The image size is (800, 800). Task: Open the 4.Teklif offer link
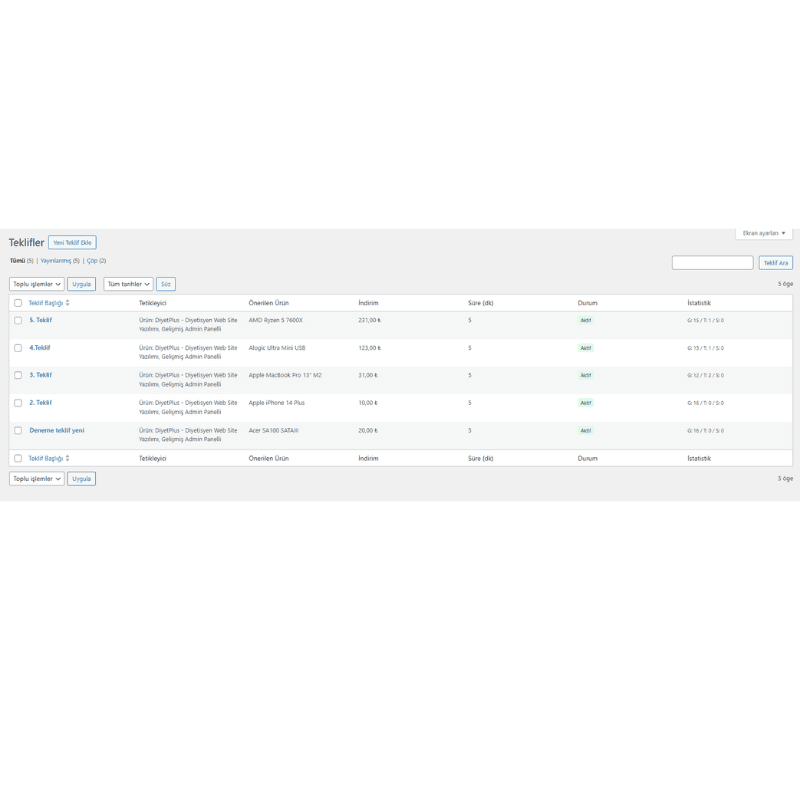pyautogui.click(x=40, y=348)
